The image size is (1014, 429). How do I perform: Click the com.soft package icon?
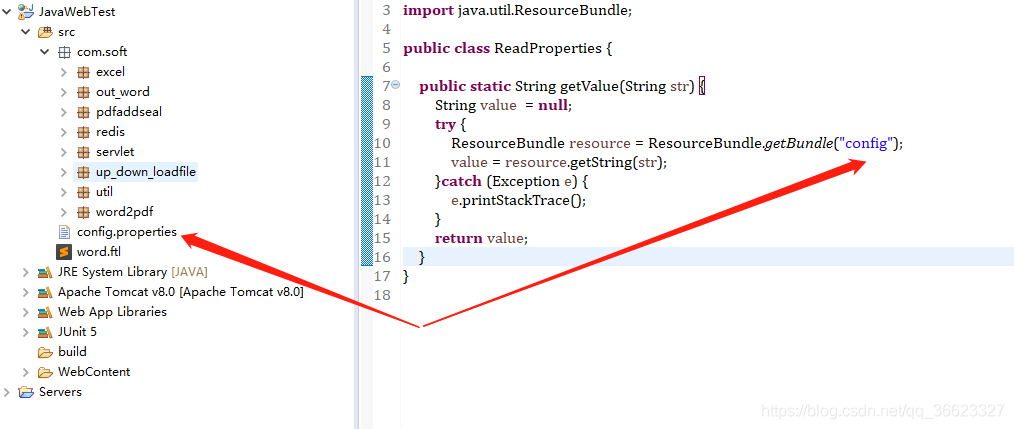click(64, 52)
